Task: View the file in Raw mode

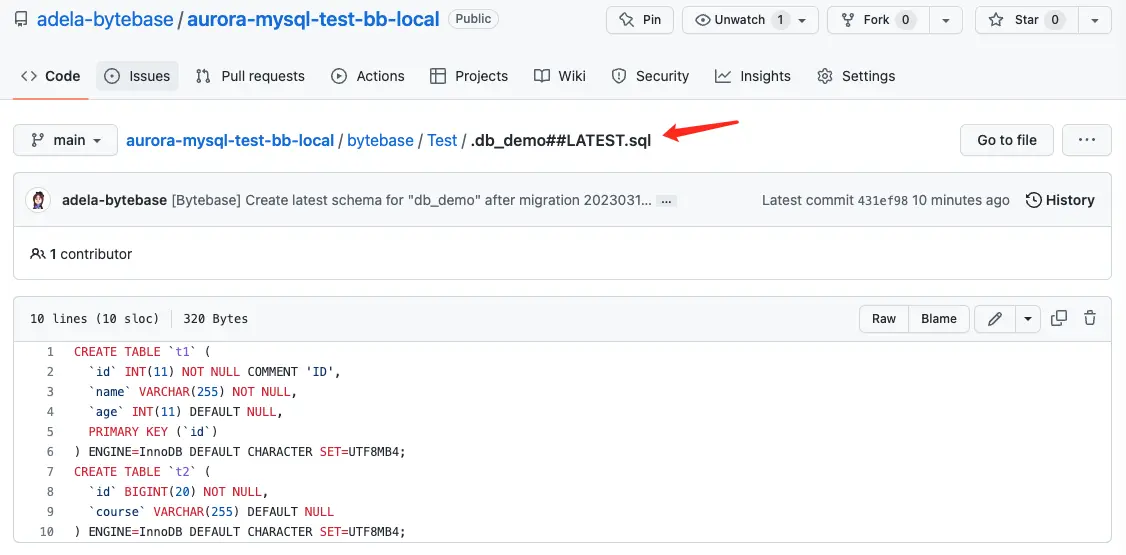Action: point(884,319)
